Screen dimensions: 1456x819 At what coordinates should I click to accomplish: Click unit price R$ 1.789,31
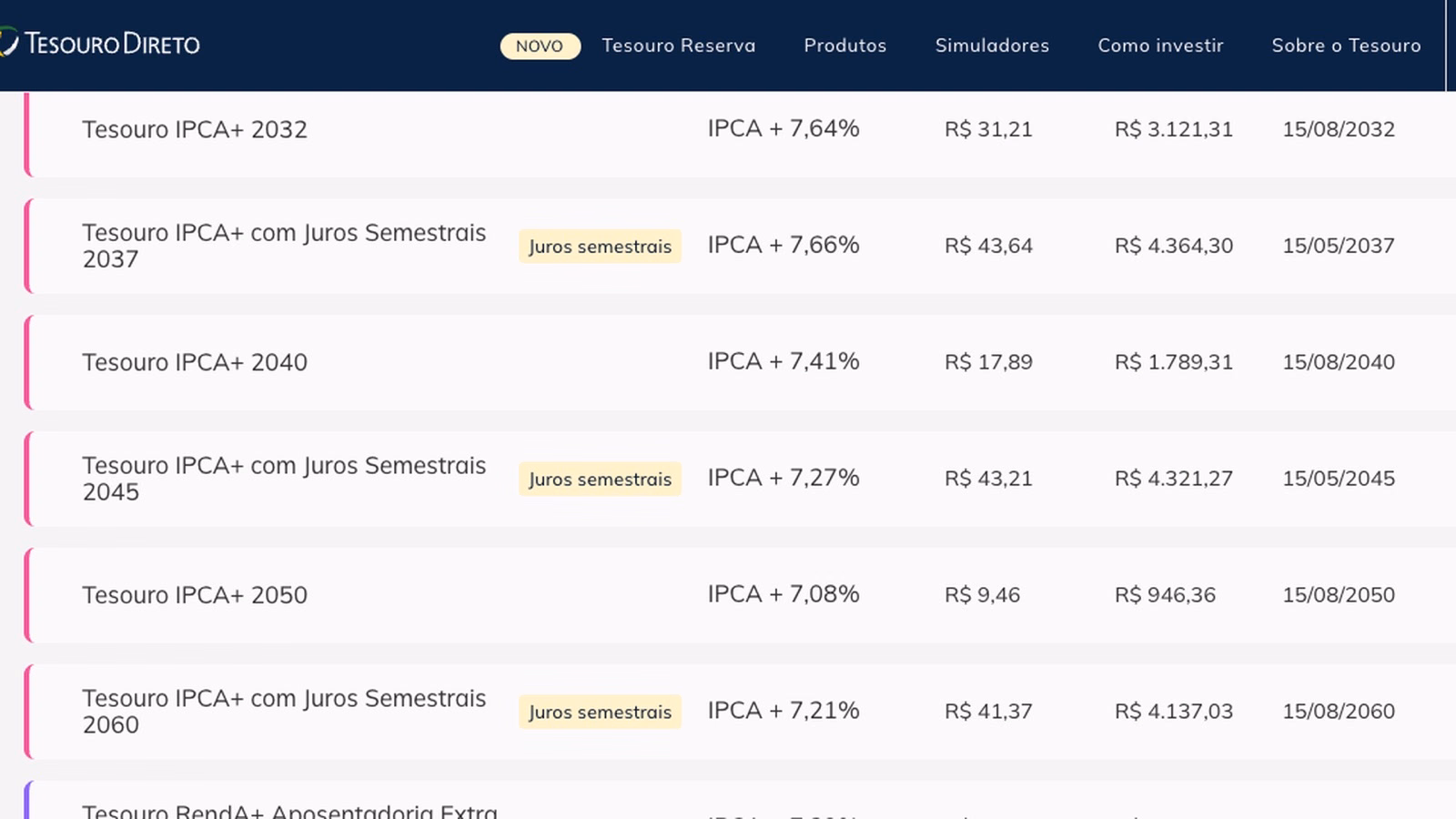pyautogui.click(x=1174, y=362)
